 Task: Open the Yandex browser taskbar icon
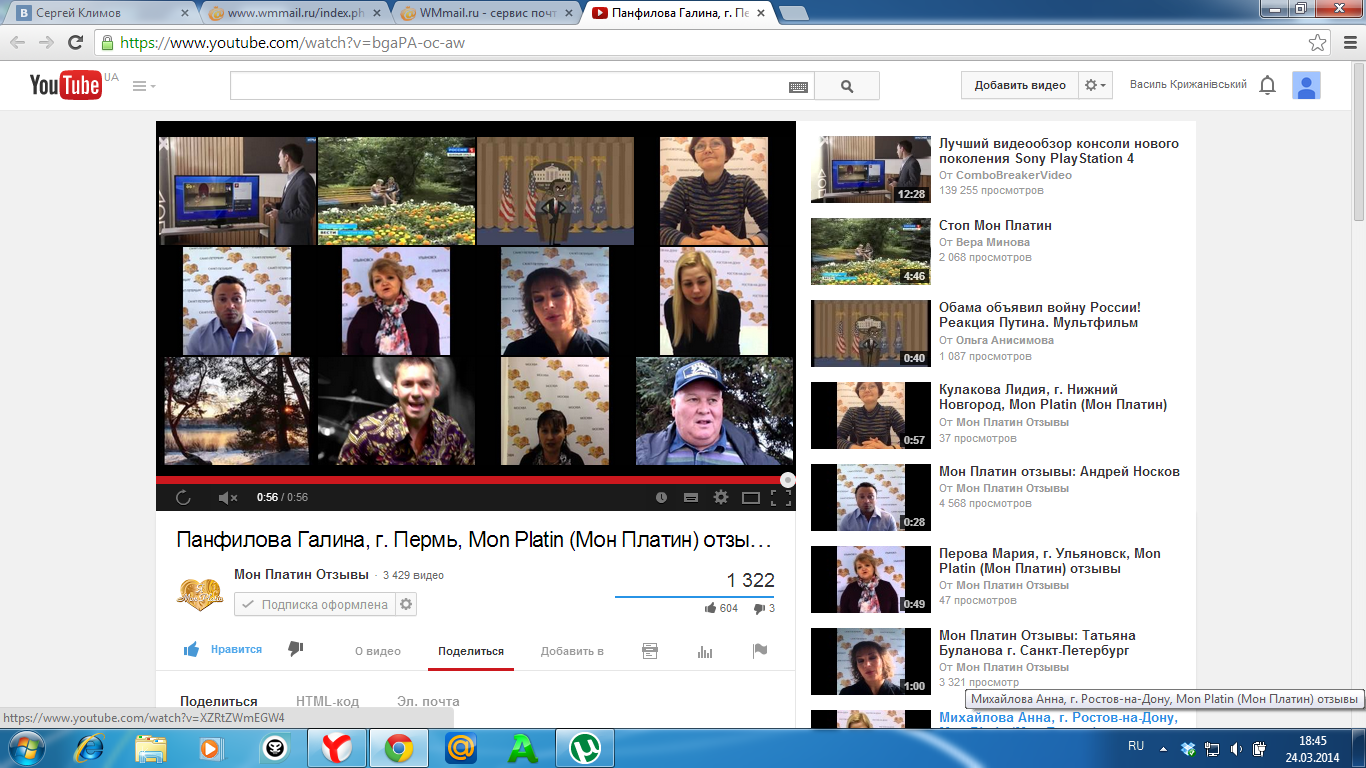336,748
